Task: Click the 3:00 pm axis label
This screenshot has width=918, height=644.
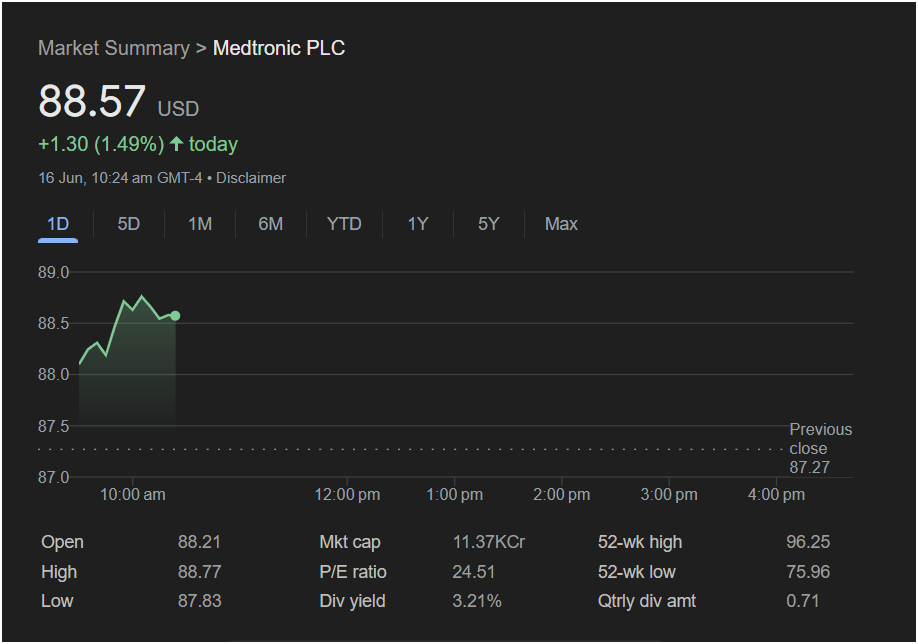Action: coord(669,495)
